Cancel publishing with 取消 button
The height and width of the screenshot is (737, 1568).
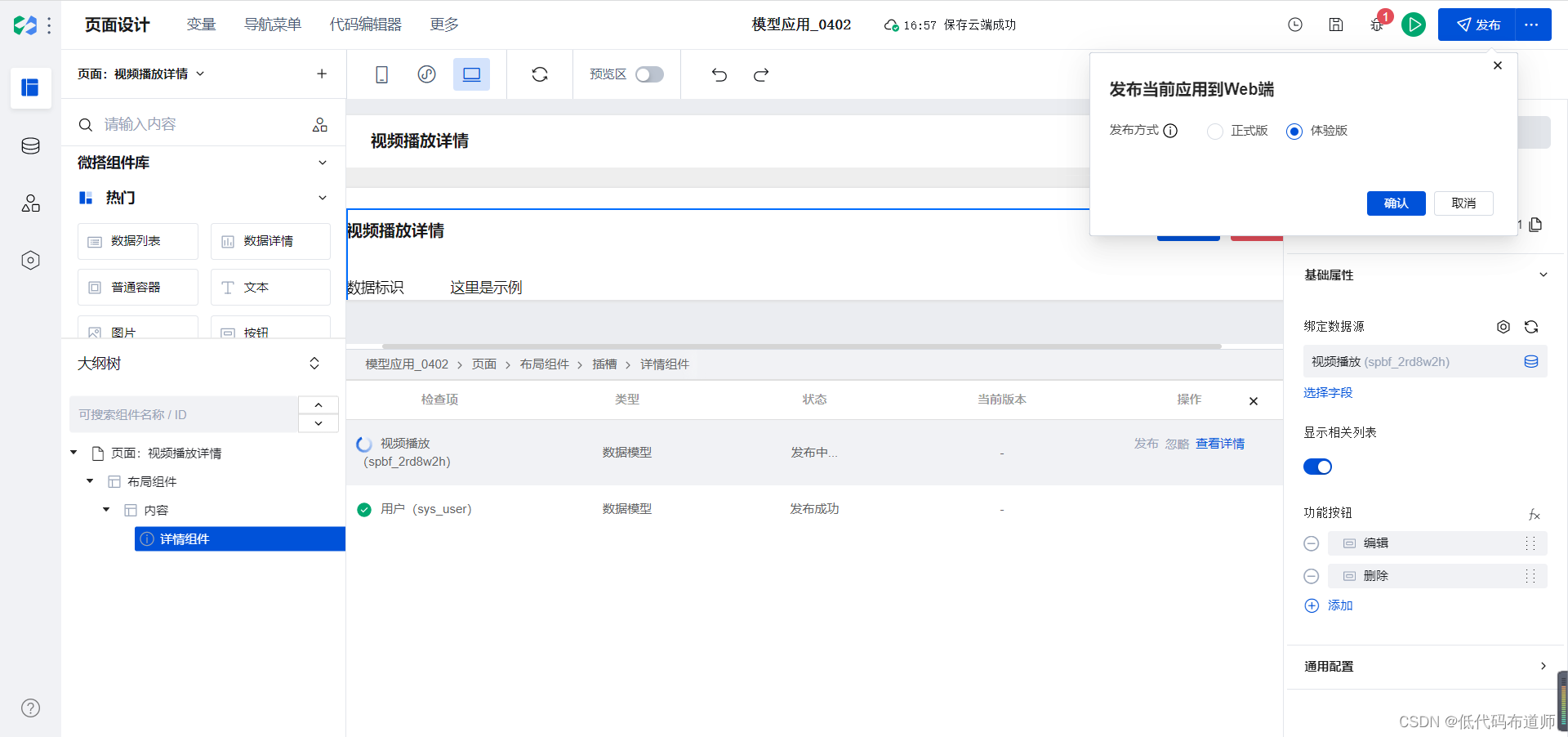pyautogui.click(x=1463, y=203)
